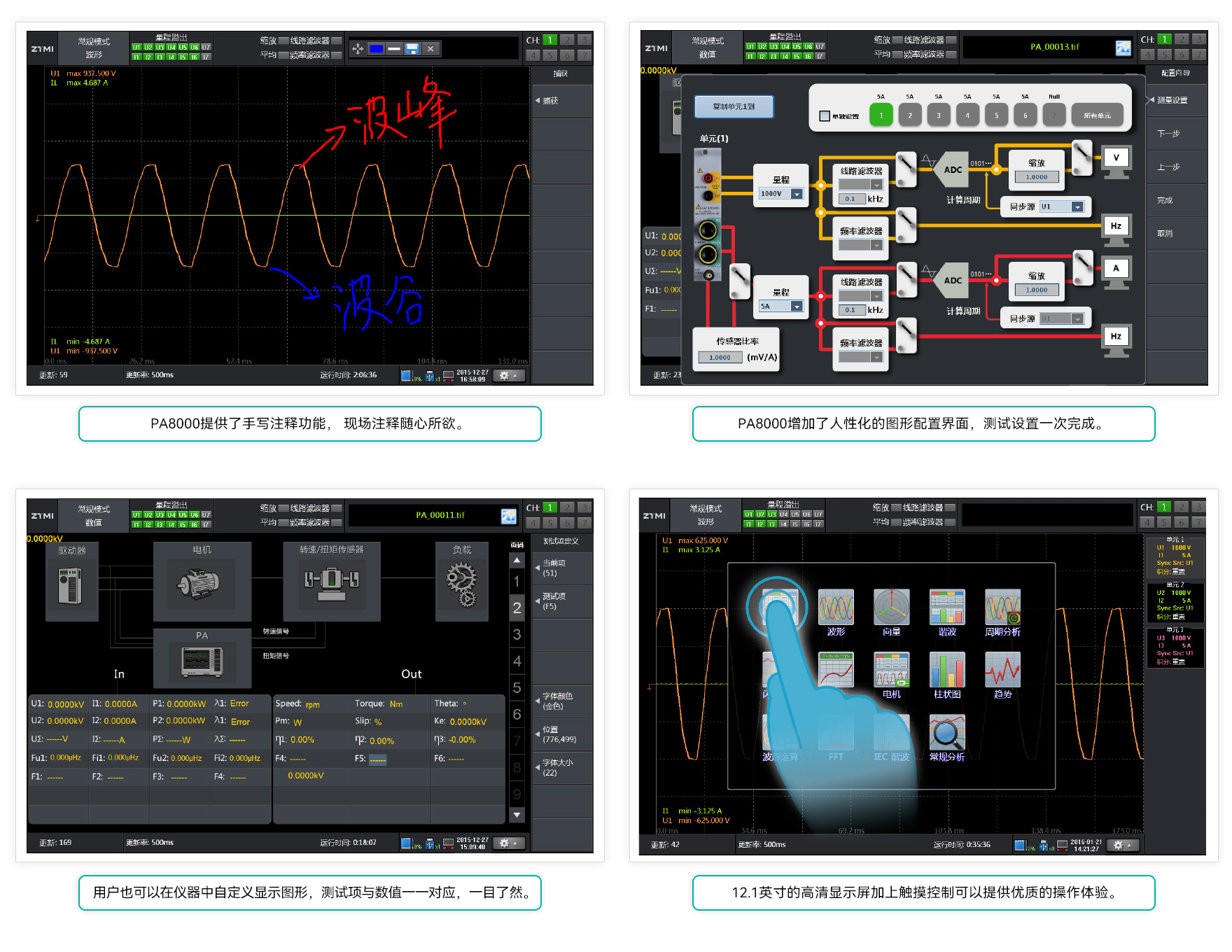Pick the blue pen color swatch

[x=376, y=49]
